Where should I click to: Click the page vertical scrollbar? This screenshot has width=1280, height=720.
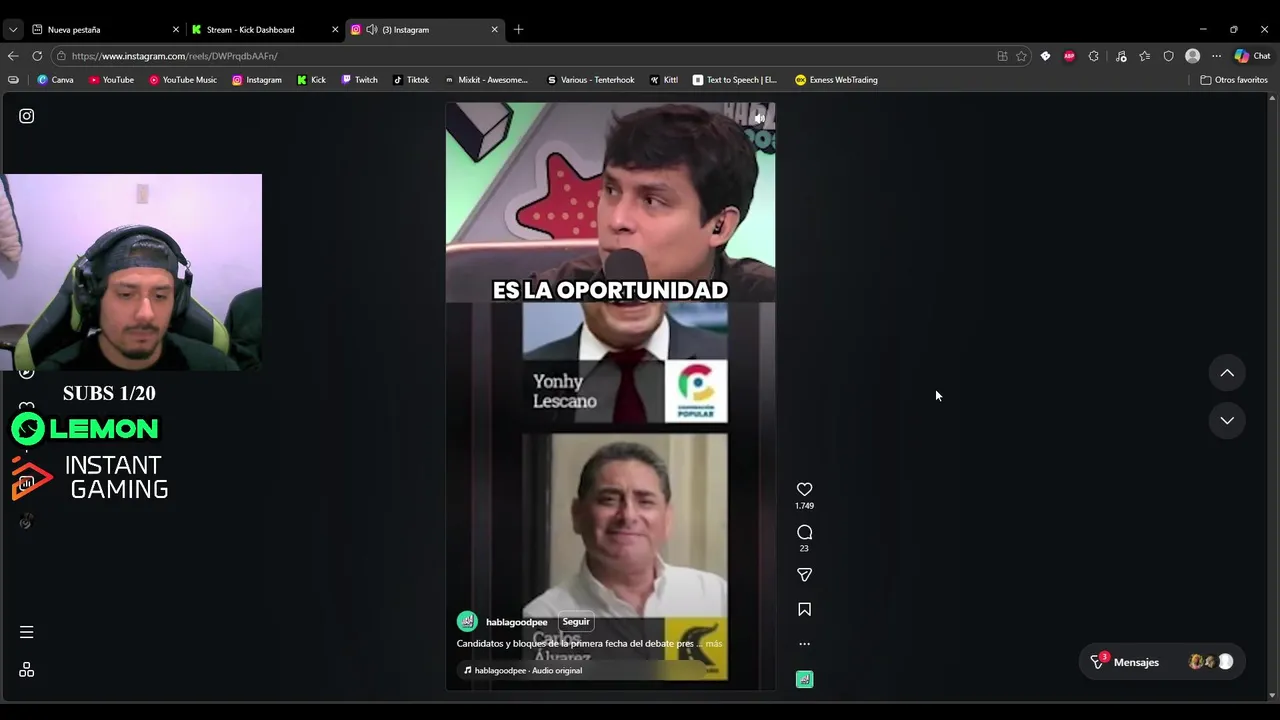click(1272, 396)
